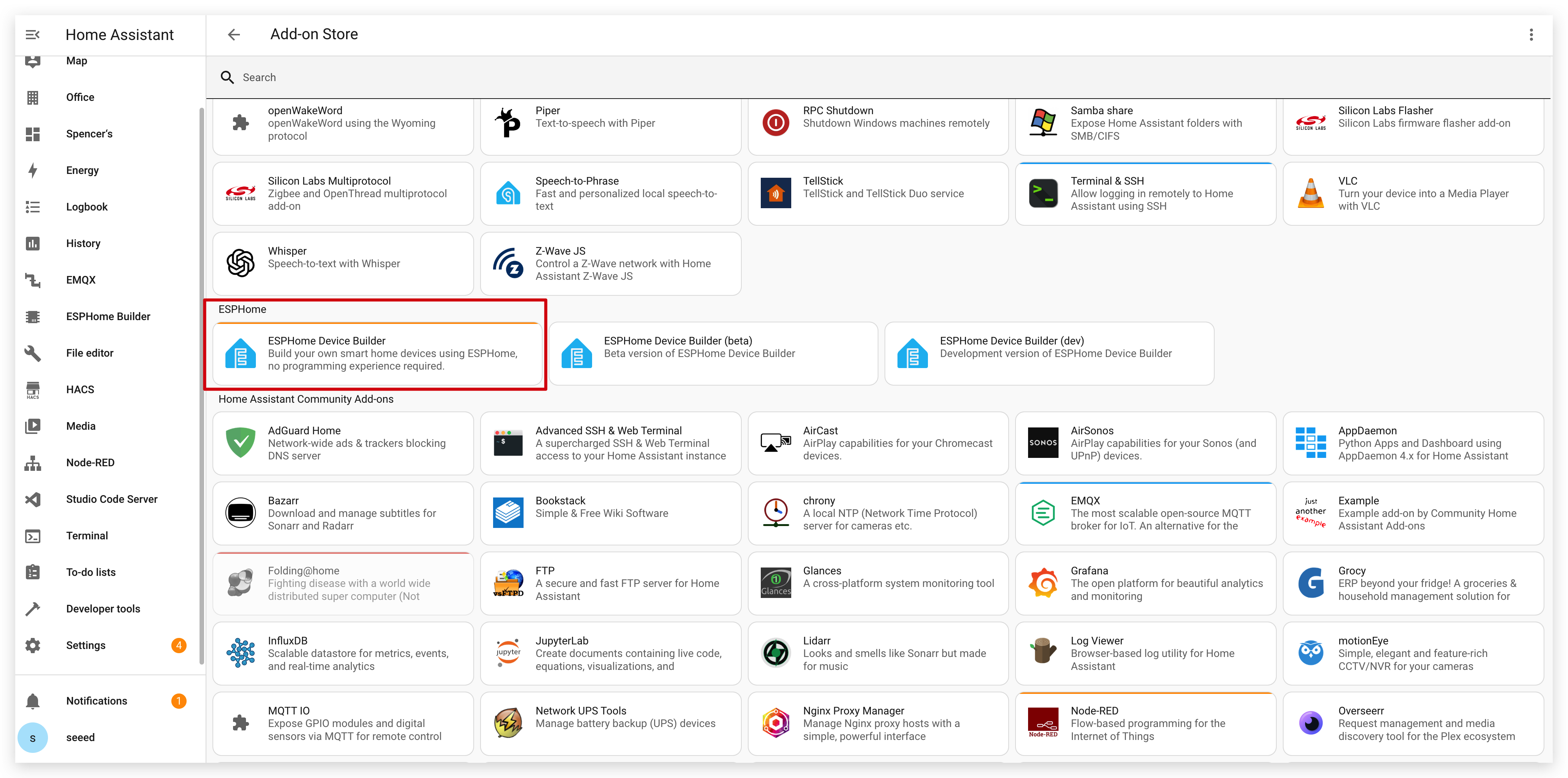
Task: Open the Energy lightning icon
Action: click(x=33, y=170)
